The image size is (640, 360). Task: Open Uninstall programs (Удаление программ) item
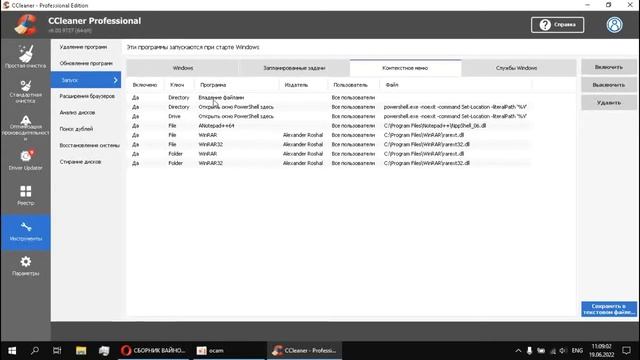coord(86,47)
